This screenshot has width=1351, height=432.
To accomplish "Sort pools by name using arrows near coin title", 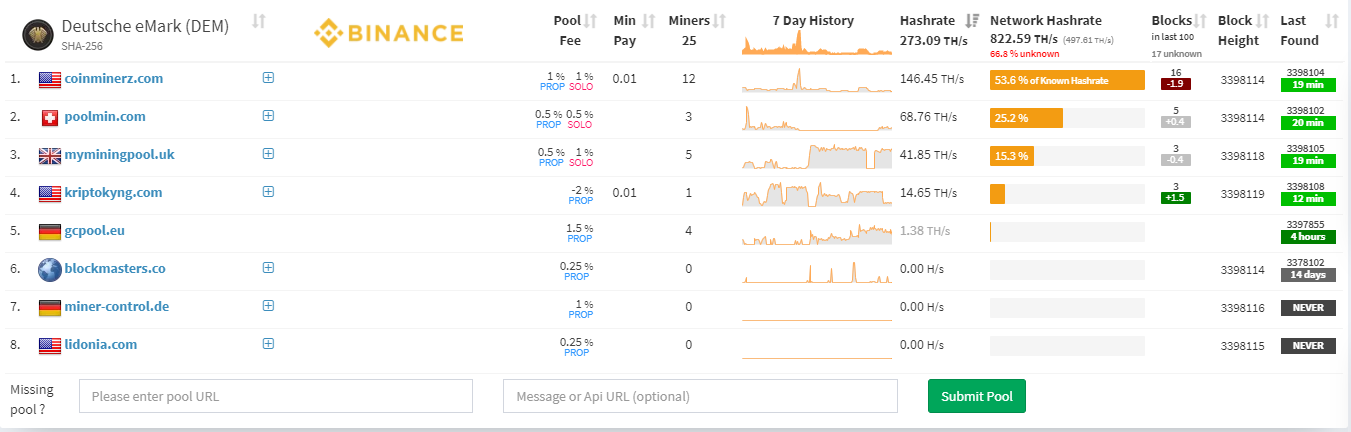I will point(259,21).
